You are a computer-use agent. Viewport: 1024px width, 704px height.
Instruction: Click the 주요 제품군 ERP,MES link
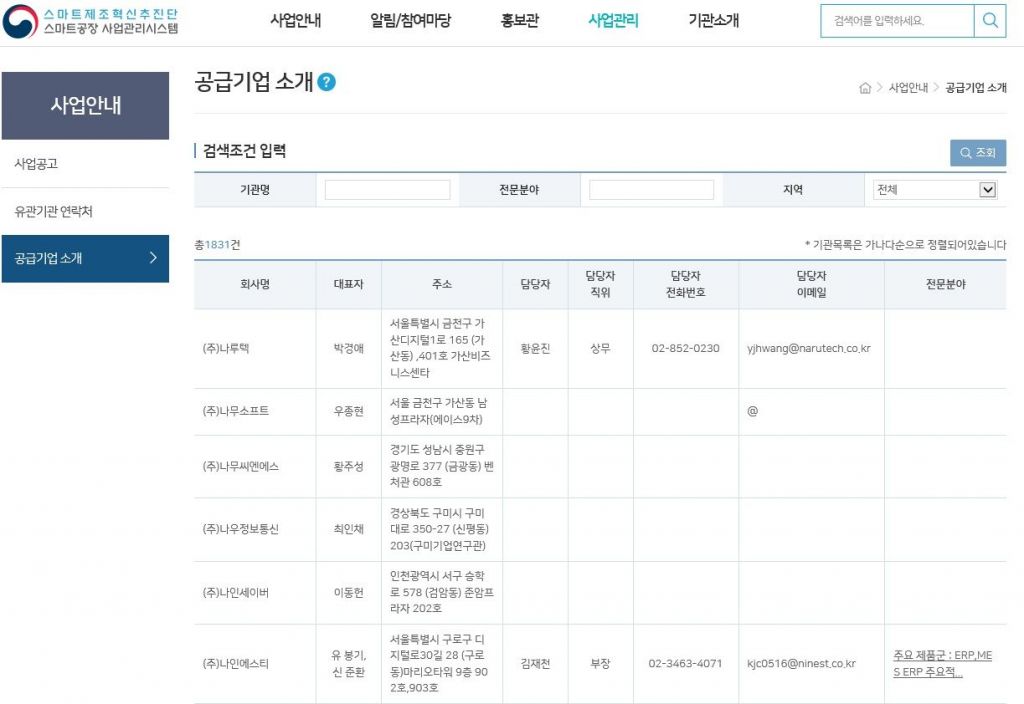942,664
